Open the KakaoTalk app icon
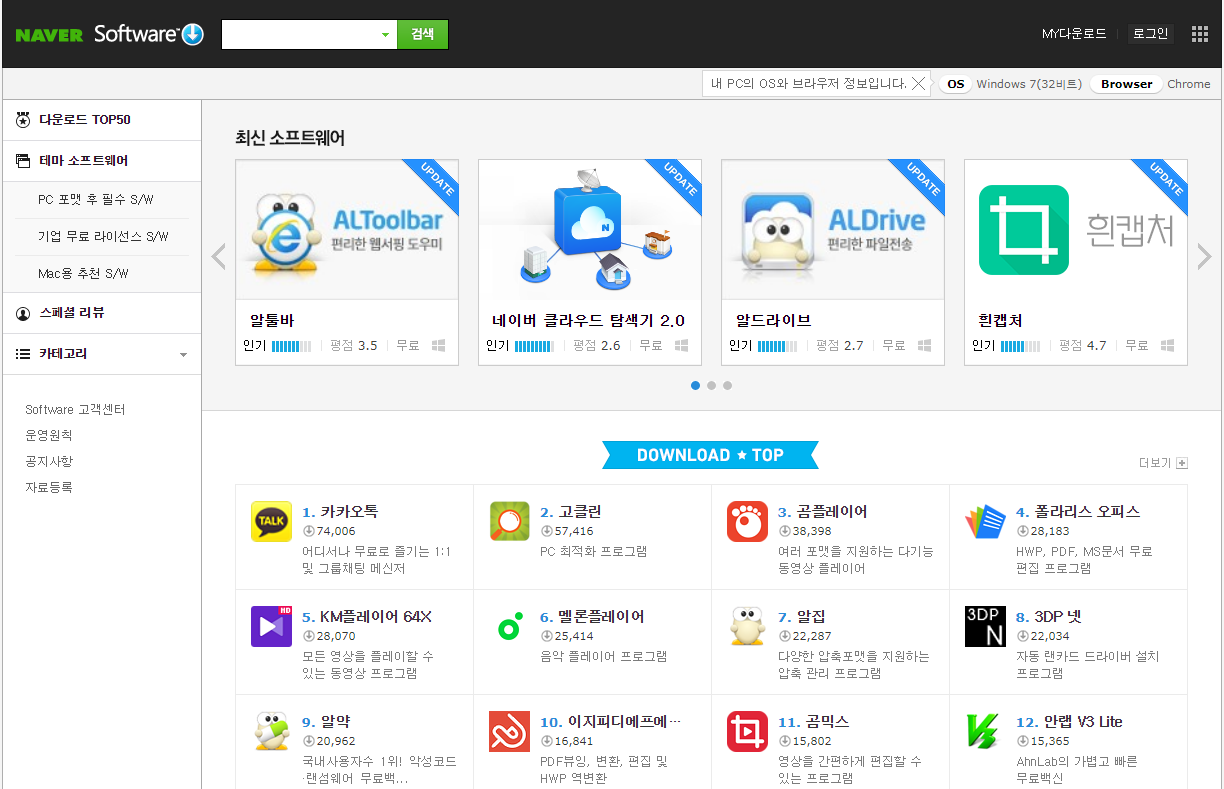This screenshot has height=789, width=1224. tap(271, 522)
